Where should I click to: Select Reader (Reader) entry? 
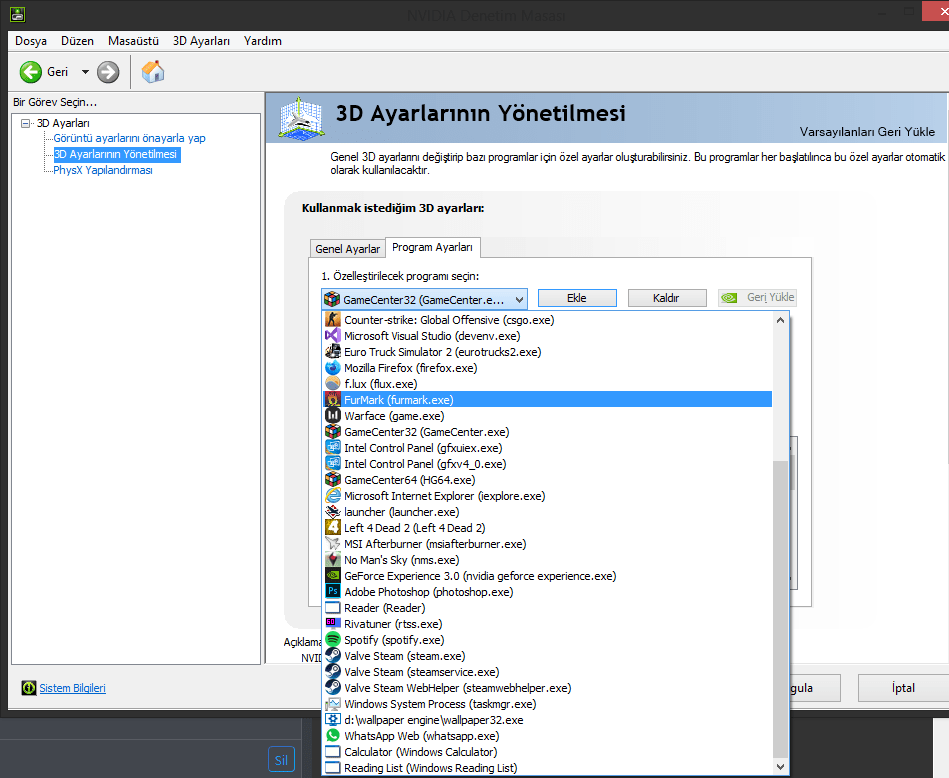coord(548,608)
